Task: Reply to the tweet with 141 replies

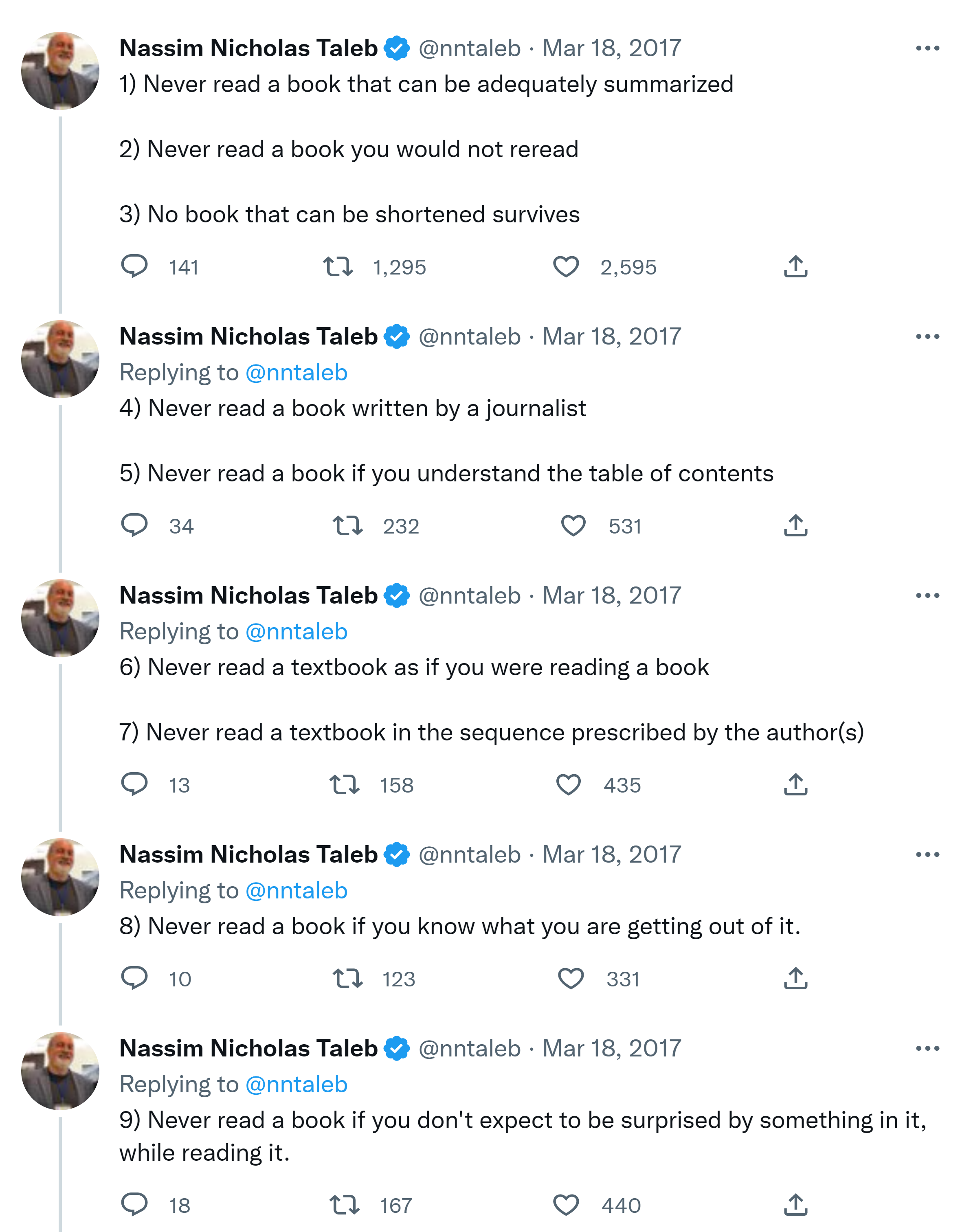Action: [x=134, y=266]
